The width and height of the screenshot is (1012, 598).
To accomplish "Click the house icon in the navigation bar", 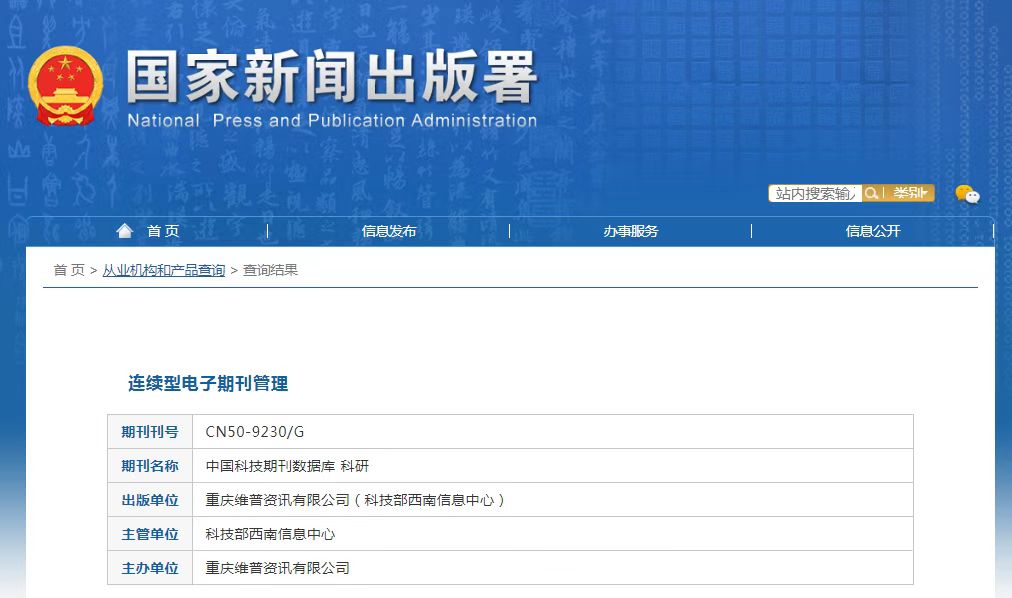I will (x=125, y=230).
